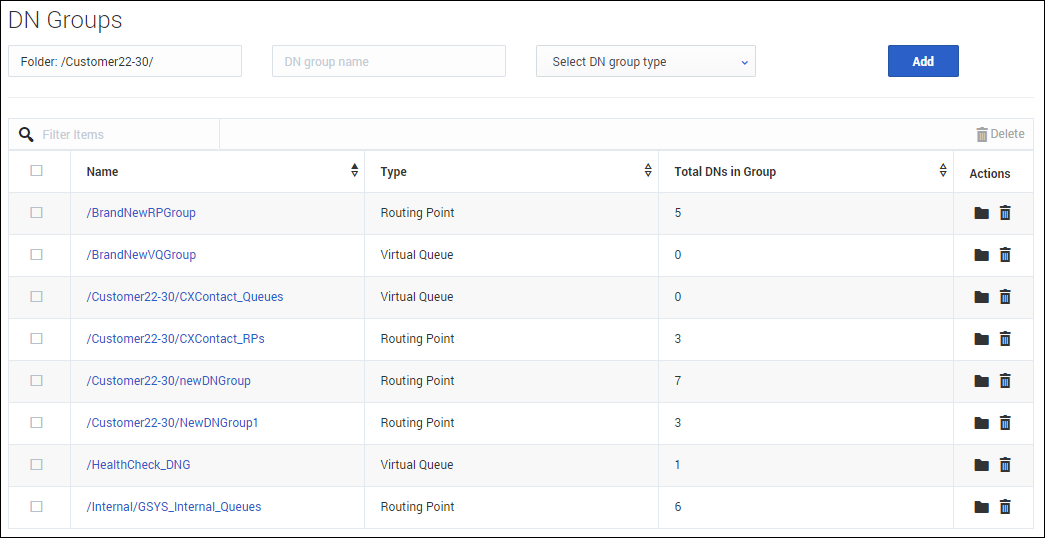The width and height of the screenshot is (1045, 538).
Task: Click trash icon for GSYS_Internal_Queues row
Action: [x=1005, y=507]
